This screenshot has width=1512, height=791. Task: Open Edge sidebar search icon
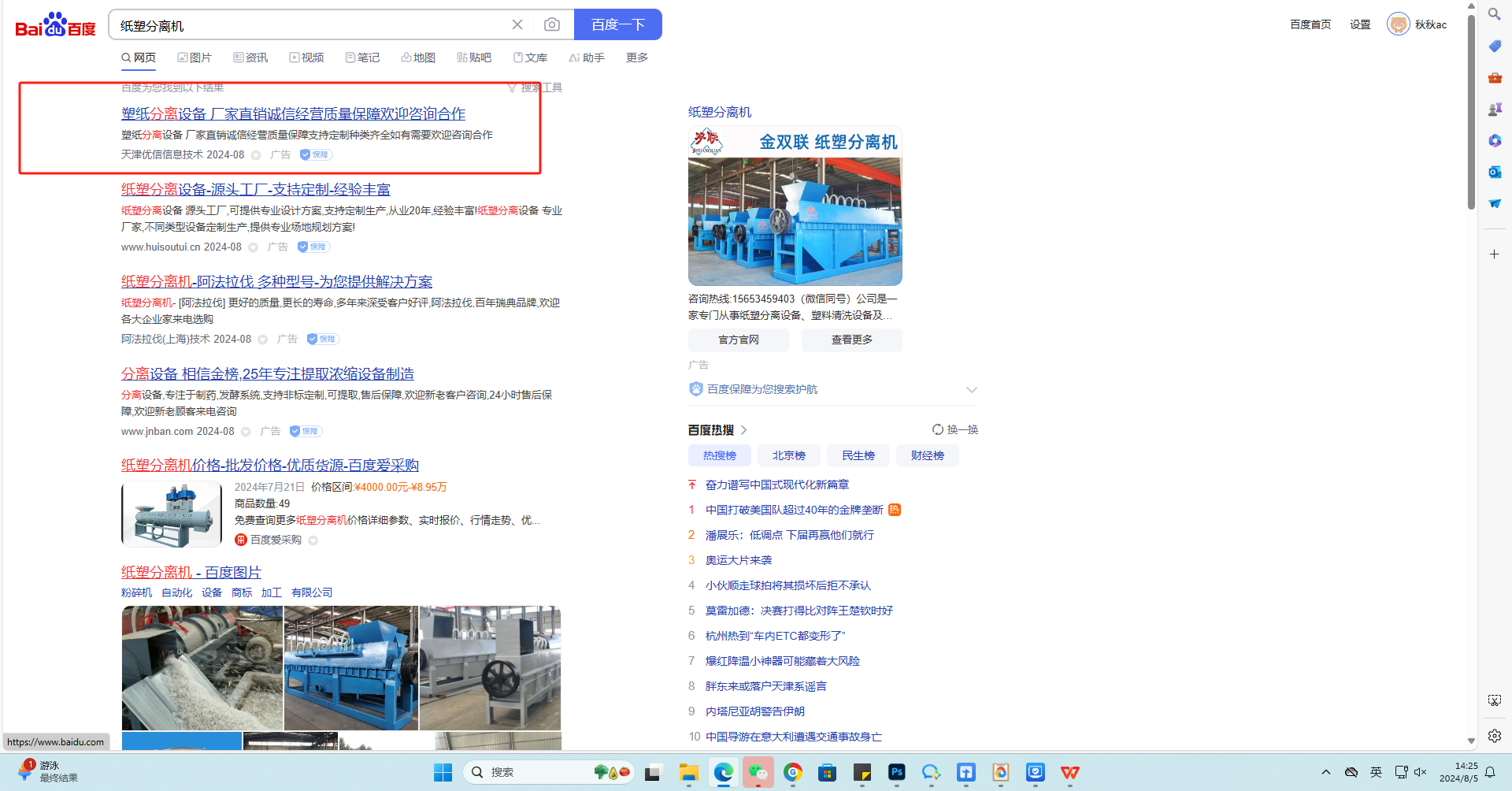point(1494,14)
